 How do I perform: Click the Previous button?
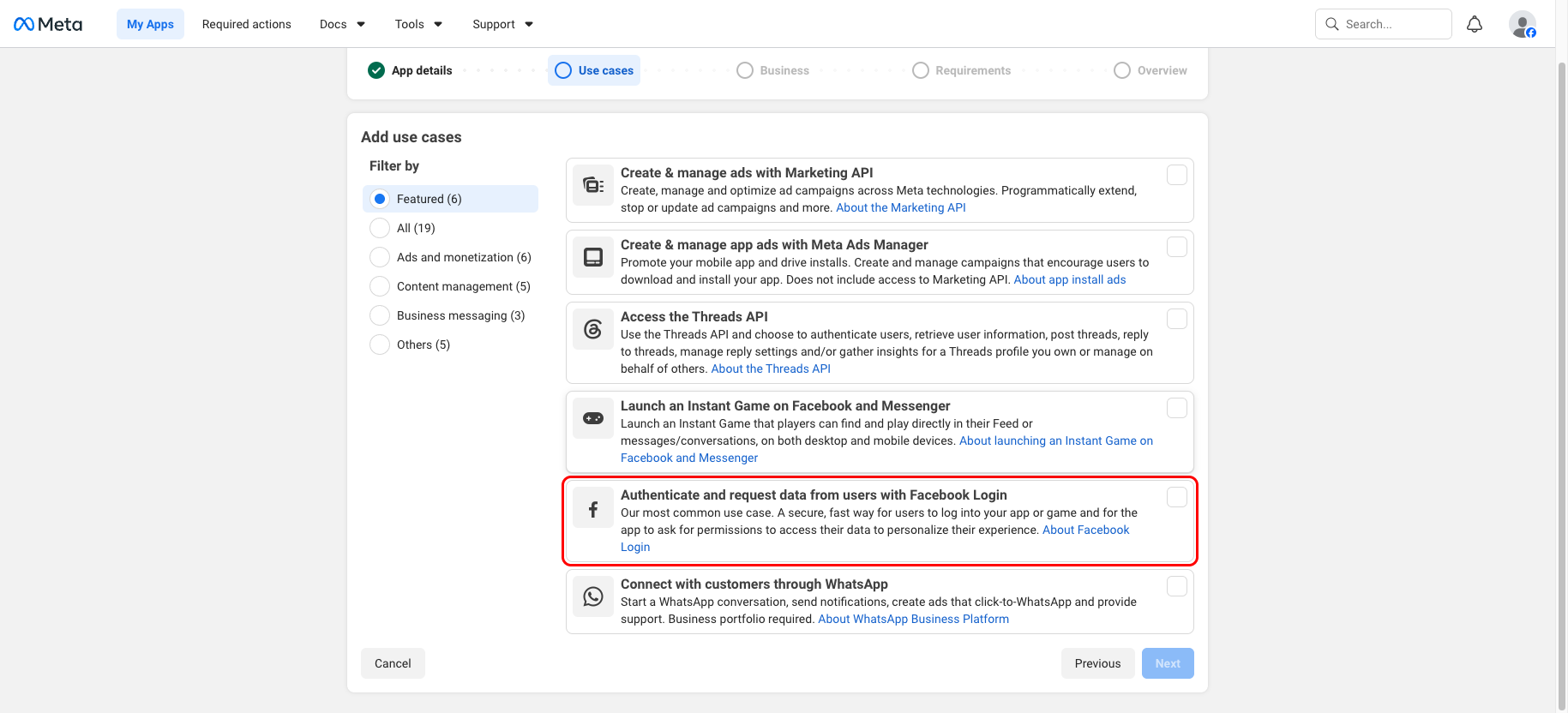coord(1097,663)
